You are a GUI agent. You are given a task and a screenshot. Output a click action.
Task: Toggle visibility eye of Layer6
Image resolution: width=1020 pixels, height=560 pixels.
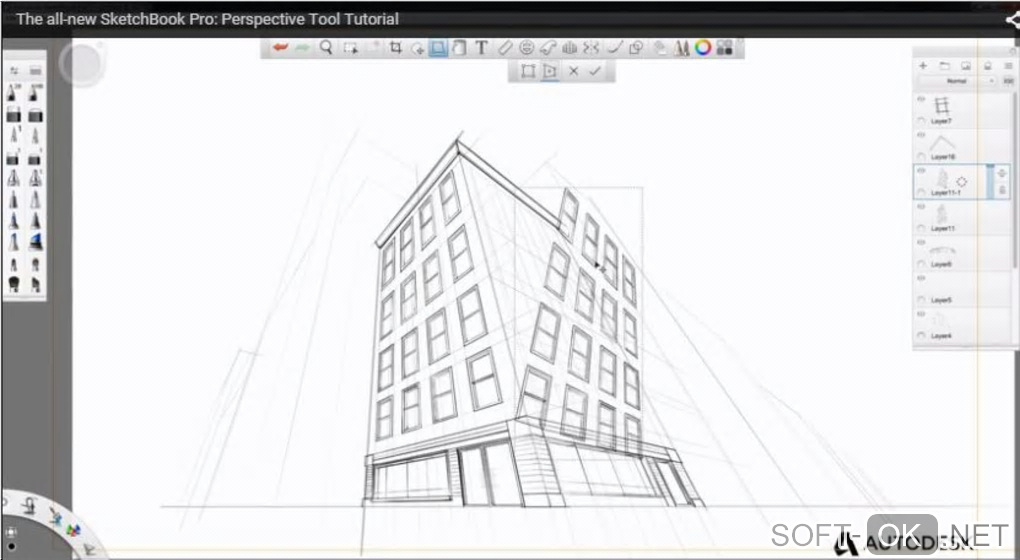tap(921, 242)
